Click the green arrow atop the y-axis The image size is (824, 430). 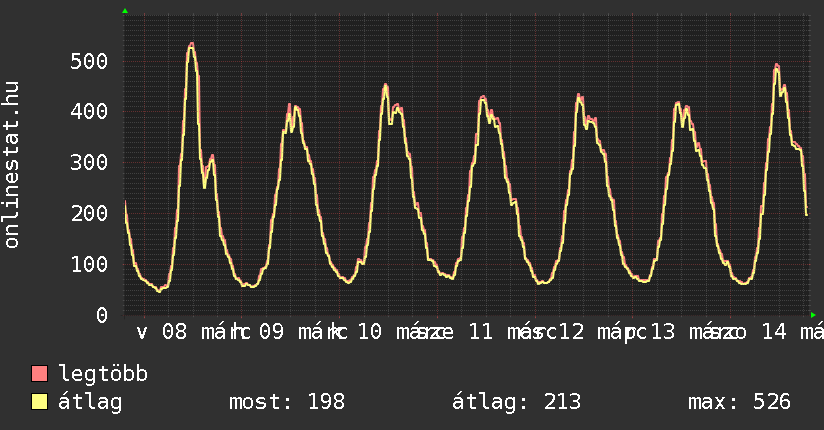tap(125, 11)
